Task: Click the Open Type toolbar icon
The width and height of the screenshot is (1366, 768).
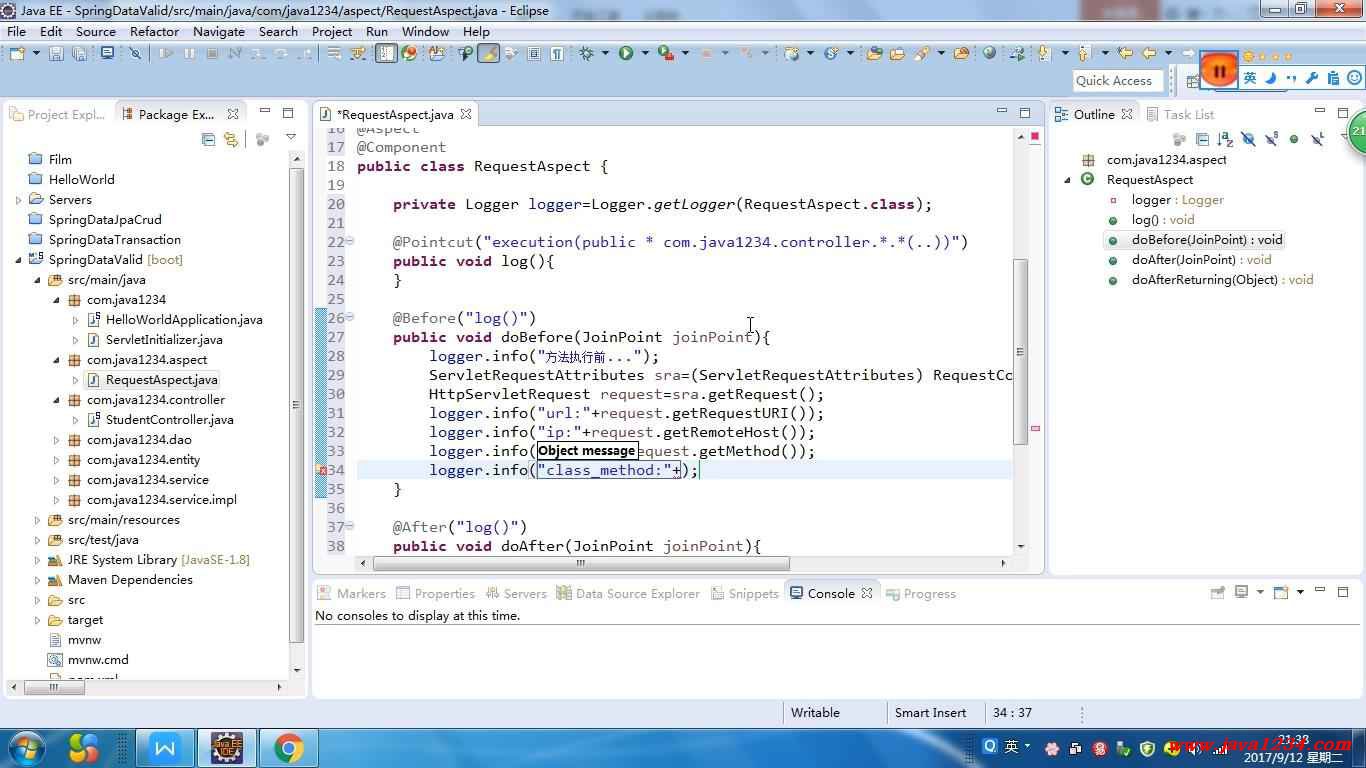Action: click(x=874, y=53)
